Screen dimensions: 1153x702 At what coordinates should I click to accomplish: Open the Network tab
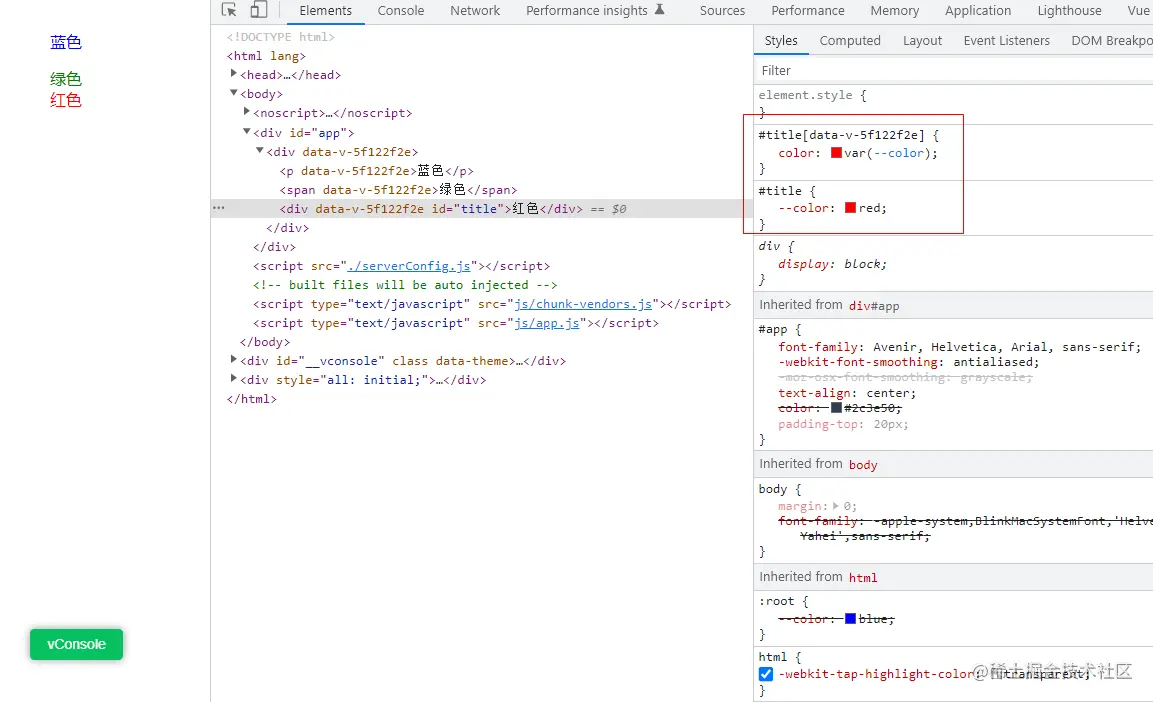(475, 11)
